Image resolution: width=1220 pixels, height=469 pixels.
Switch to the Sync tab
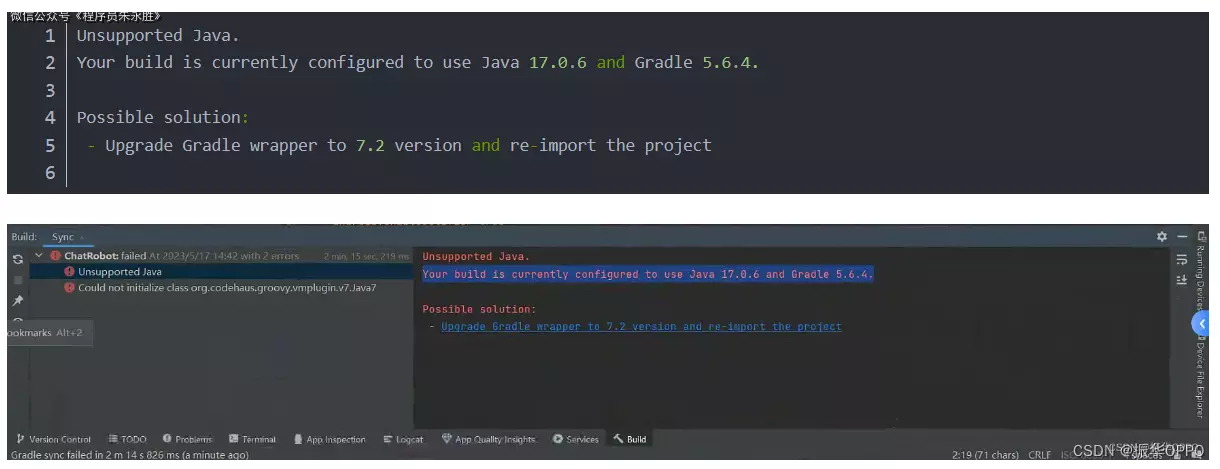pyautogui.click(x=63, y=238)
